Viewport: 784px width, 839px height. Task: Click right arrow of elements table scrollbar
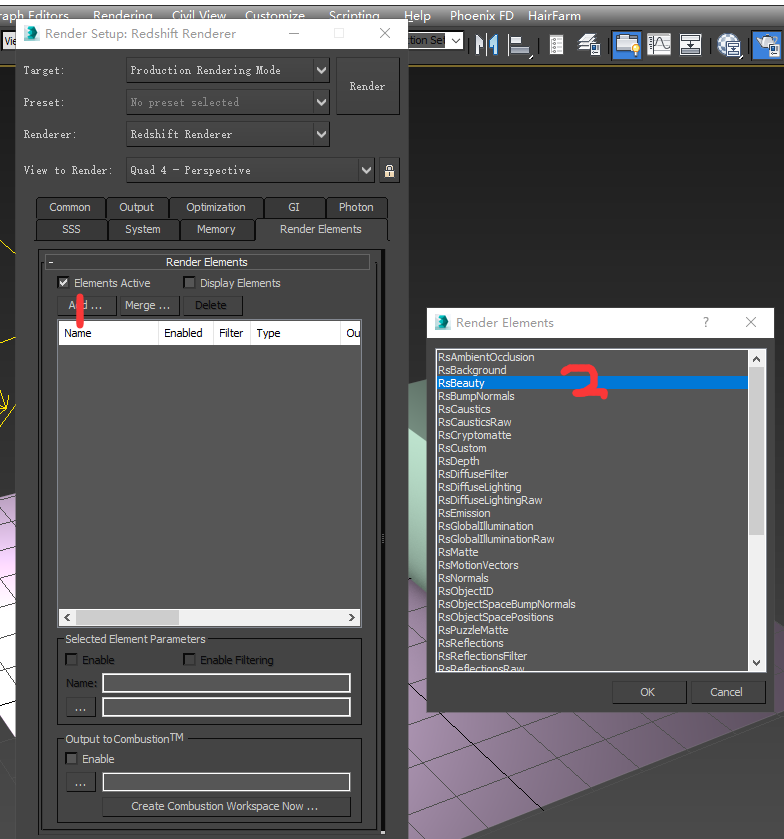coord(352,617)
